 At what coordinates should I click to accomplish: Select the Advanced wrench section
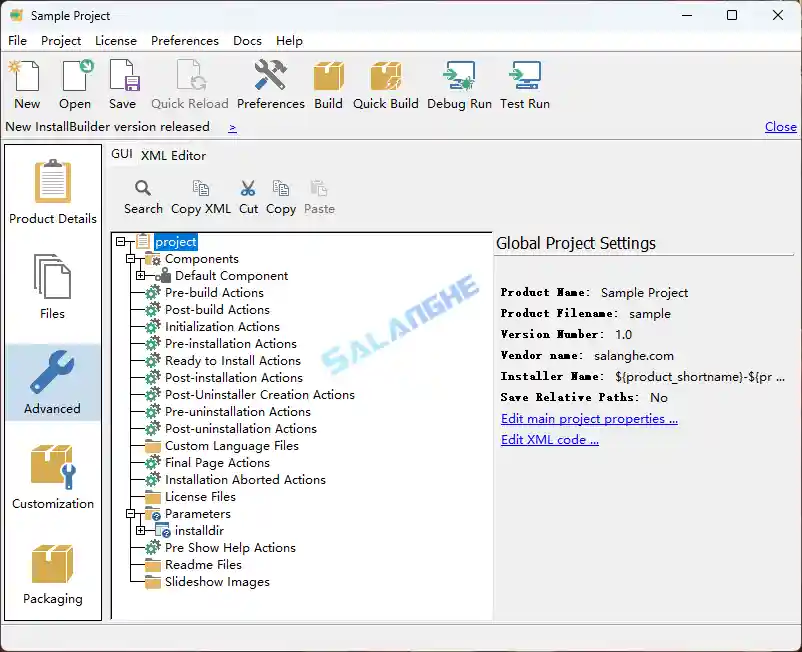(53, 382)
